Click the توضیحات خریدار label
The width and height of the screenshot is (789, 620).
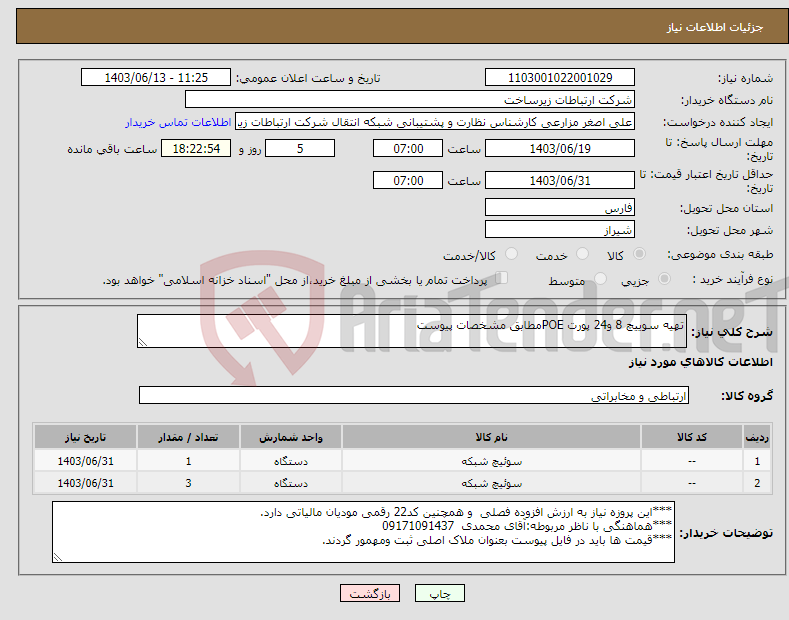click(726, 533)
